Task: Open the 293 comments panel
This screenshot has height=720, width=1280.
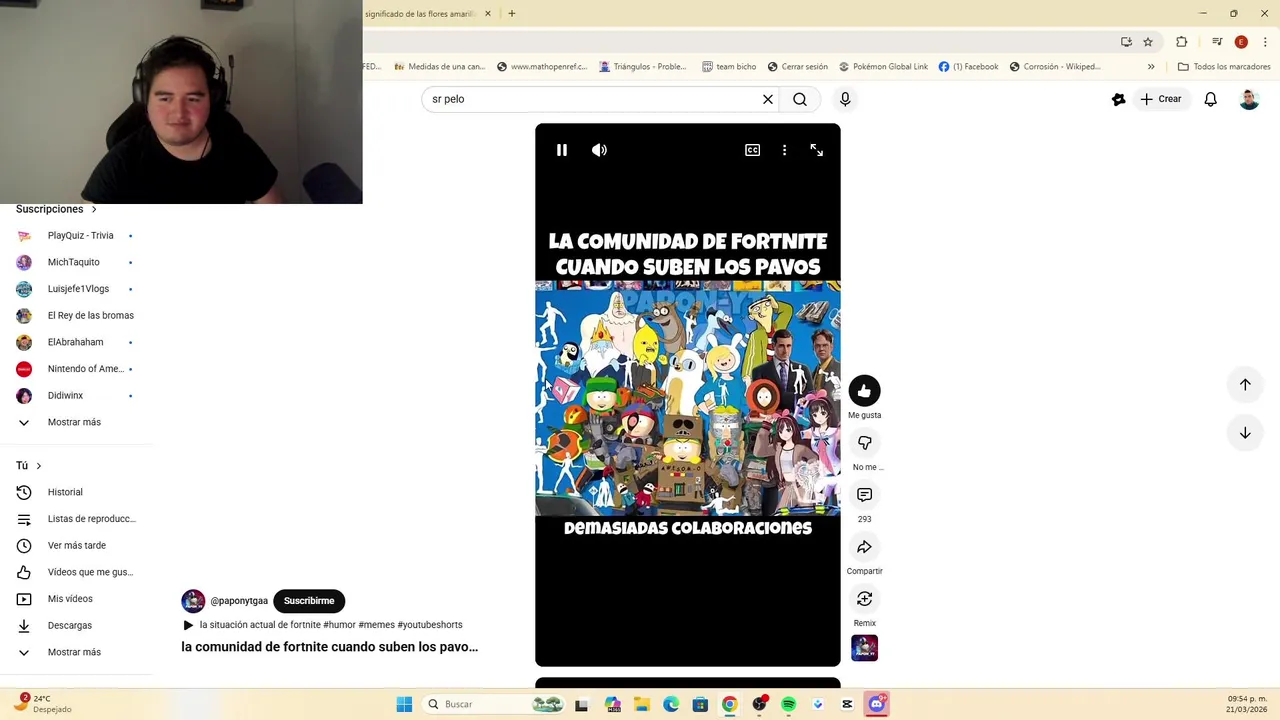Action: 865,495
